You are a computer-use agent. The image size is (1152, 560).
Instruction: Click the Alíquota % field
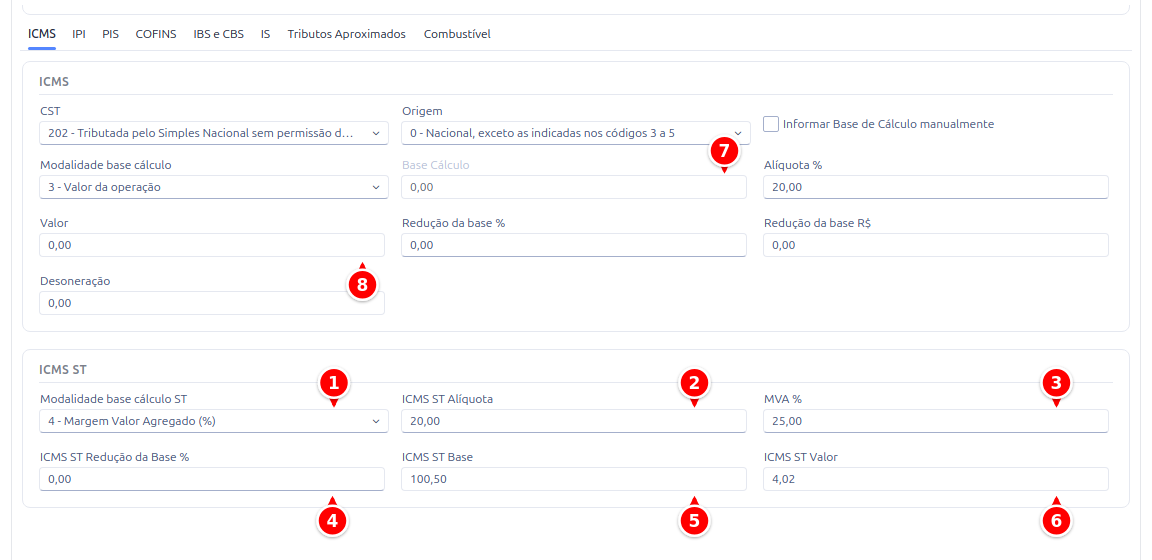point(936,187)
